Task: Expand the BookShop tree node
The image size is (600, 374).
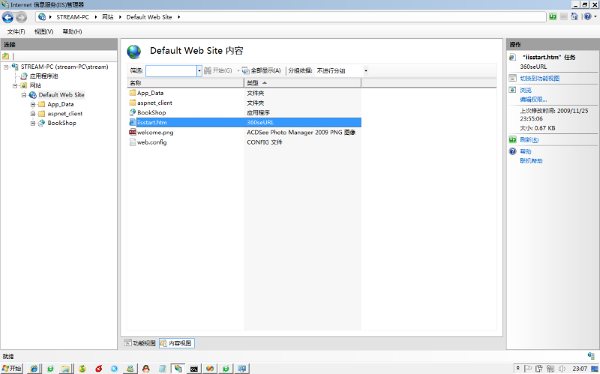Action: pyautogui.click(x=33, y=123)
